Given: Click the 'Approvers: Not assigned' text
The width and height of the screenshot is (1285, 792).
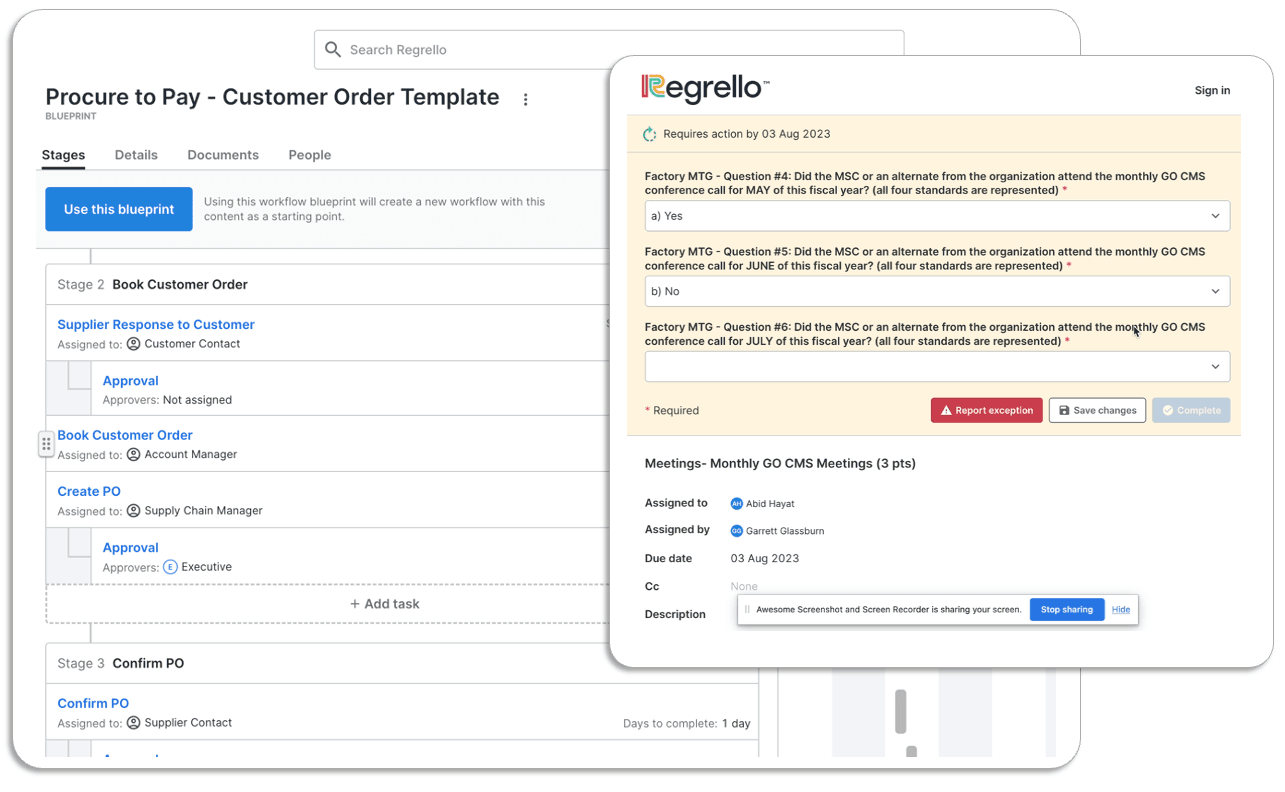Looking at the screenshot, I should pos(167,400).
